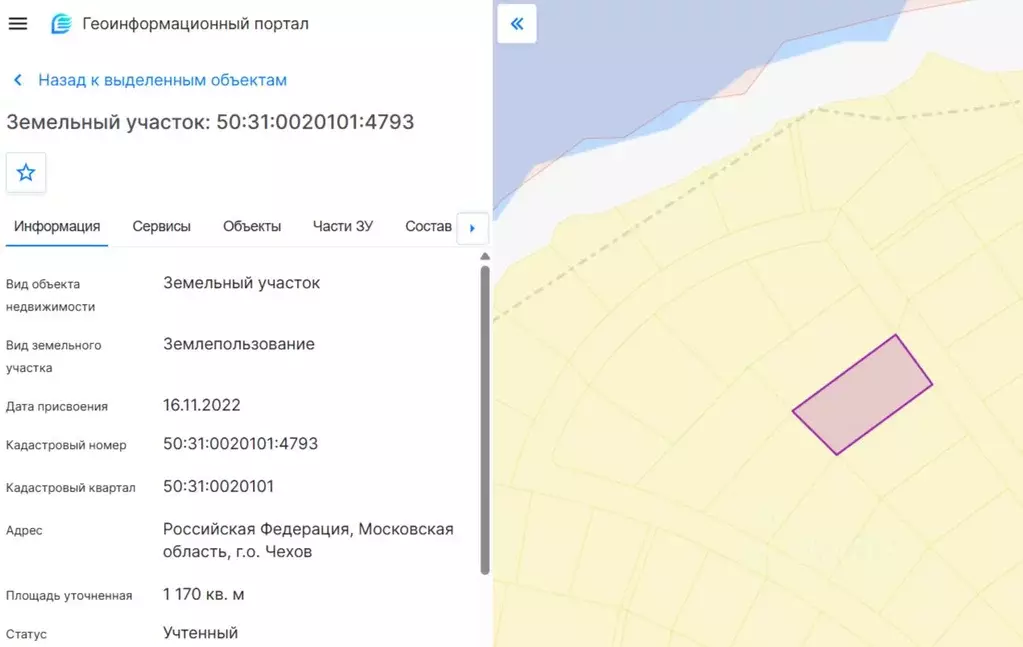Go back via Назад к выделенным объектам
1023x647 pixels.
[162, 80]
